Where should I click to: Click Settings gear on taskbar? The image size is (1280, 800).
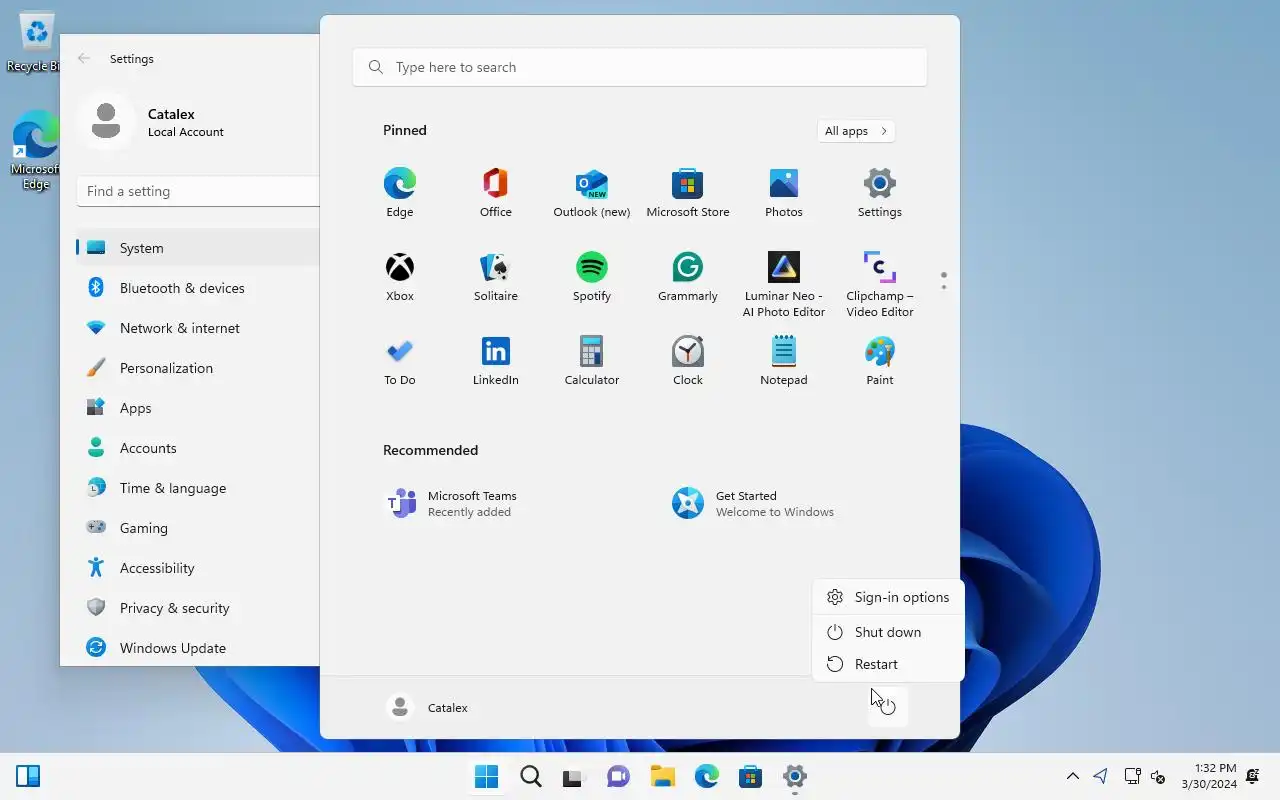click(794, 776)
